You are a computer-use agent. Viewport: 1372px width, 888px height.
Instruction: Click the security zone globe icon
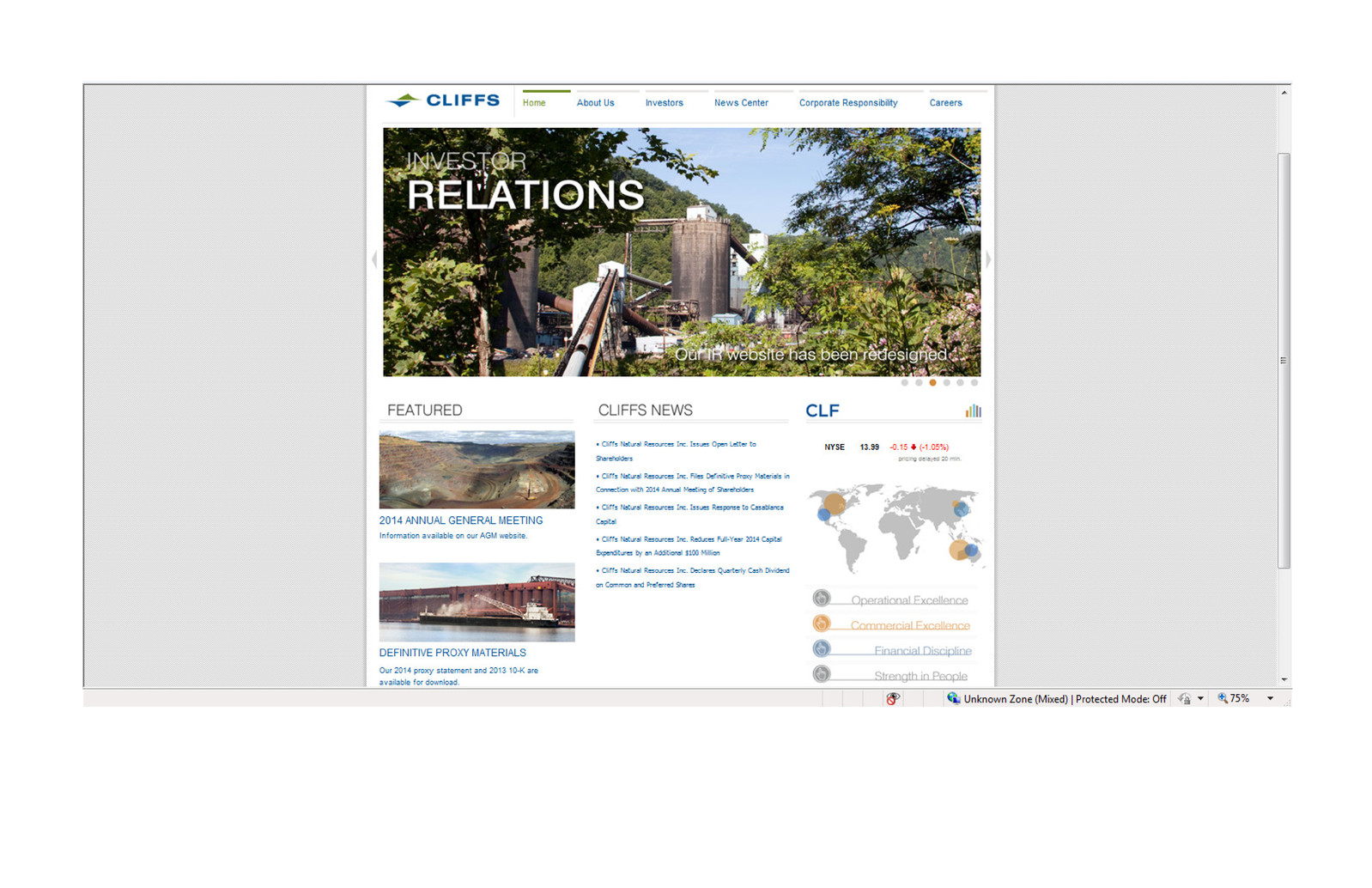953,698
